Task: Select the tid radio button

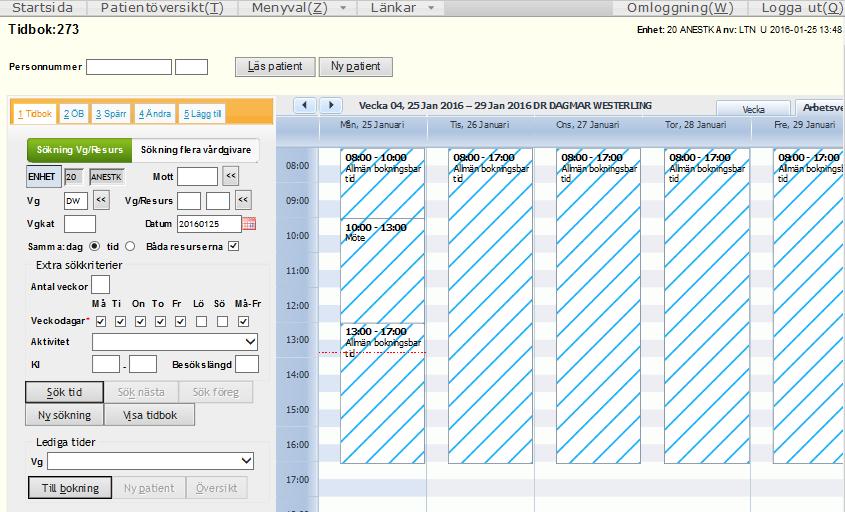Action: pyautogui.click(x=130, y=246)
